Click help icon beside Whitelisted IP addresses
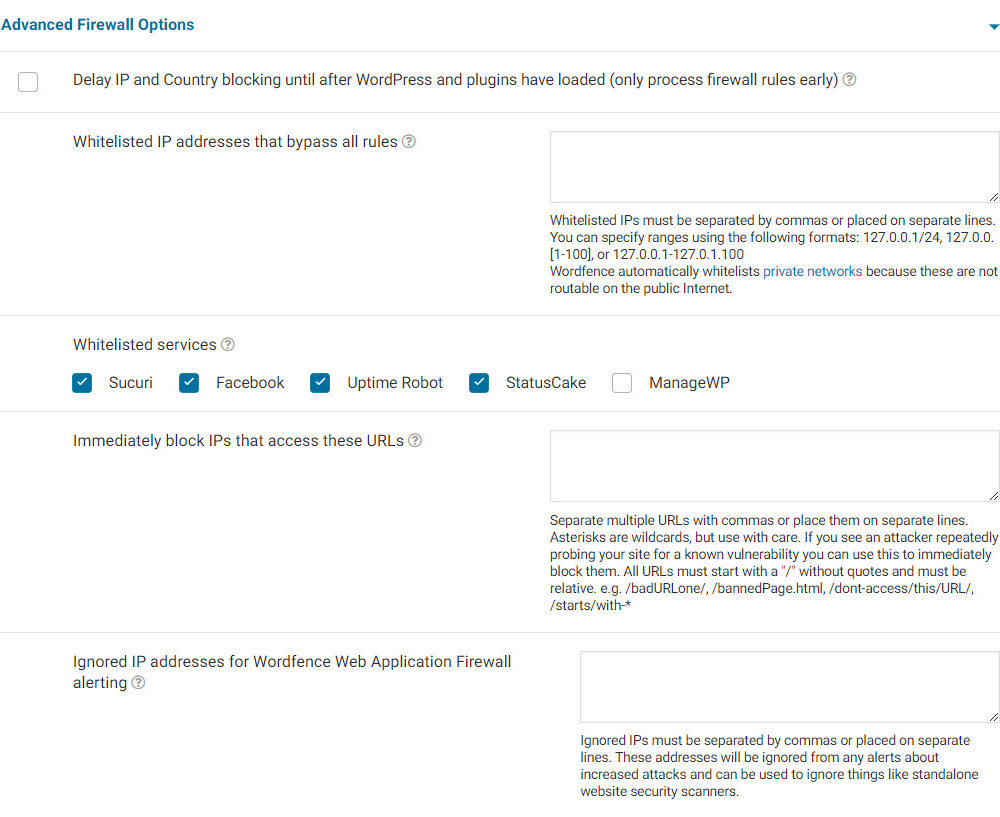Image resolution: width=1000 pixels, height=817 pixels. pyautogui.click(x=409, y=142)
